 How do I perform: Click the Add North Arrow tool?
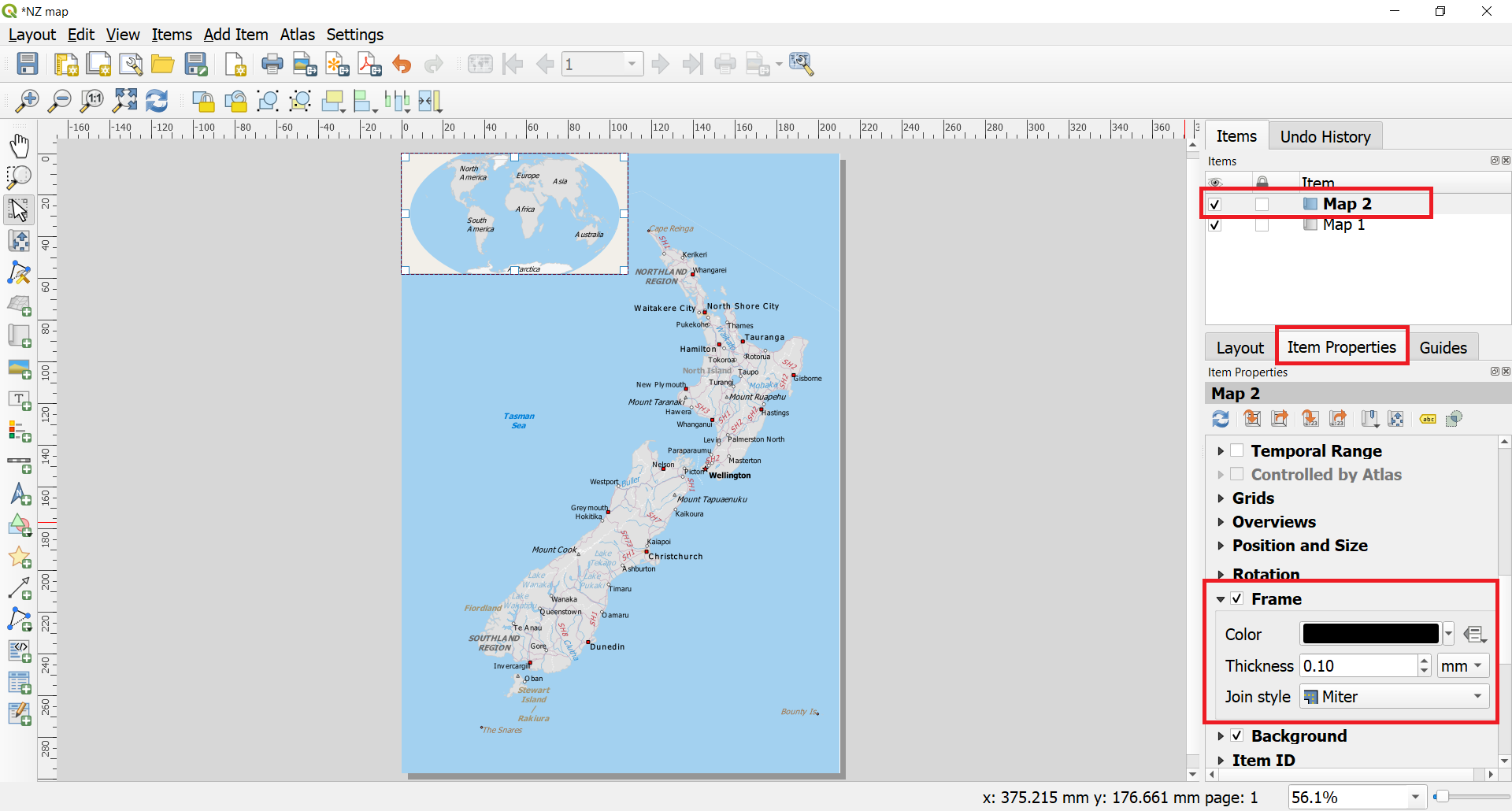(x=19, y=495)
